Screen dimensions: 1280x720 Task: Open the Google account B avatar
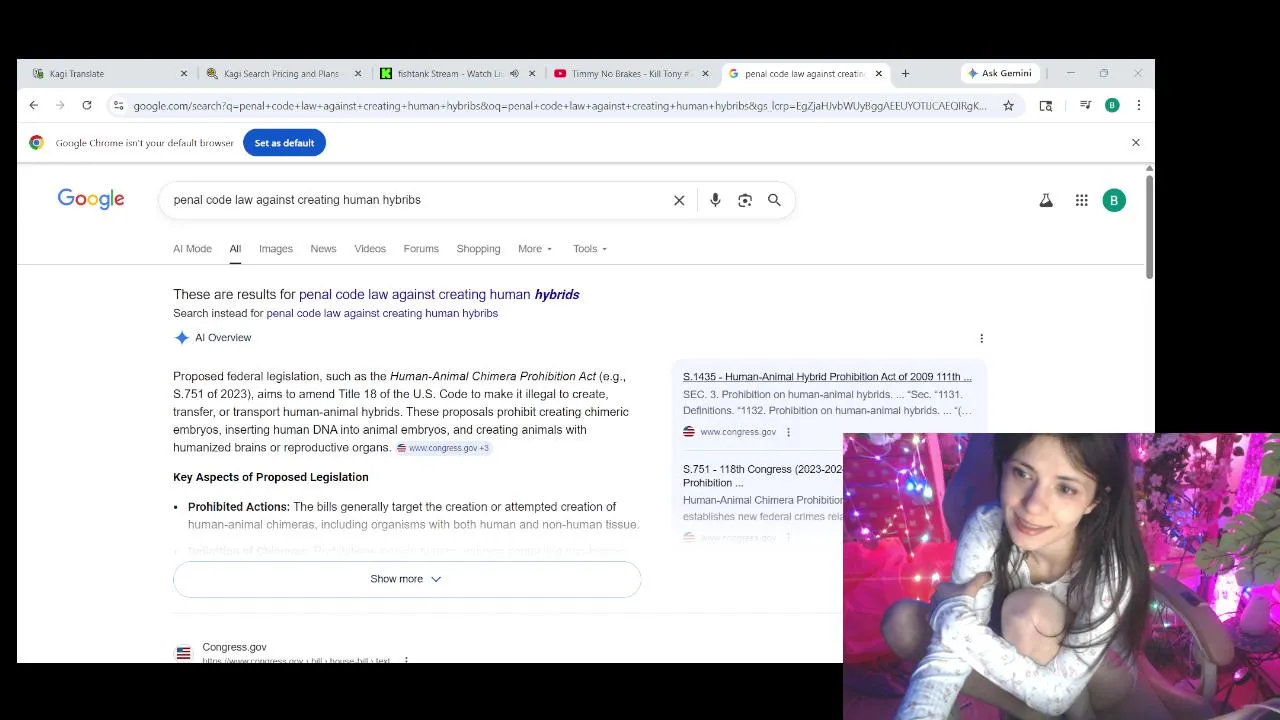pyautogui.click(x=1114, y=200)
